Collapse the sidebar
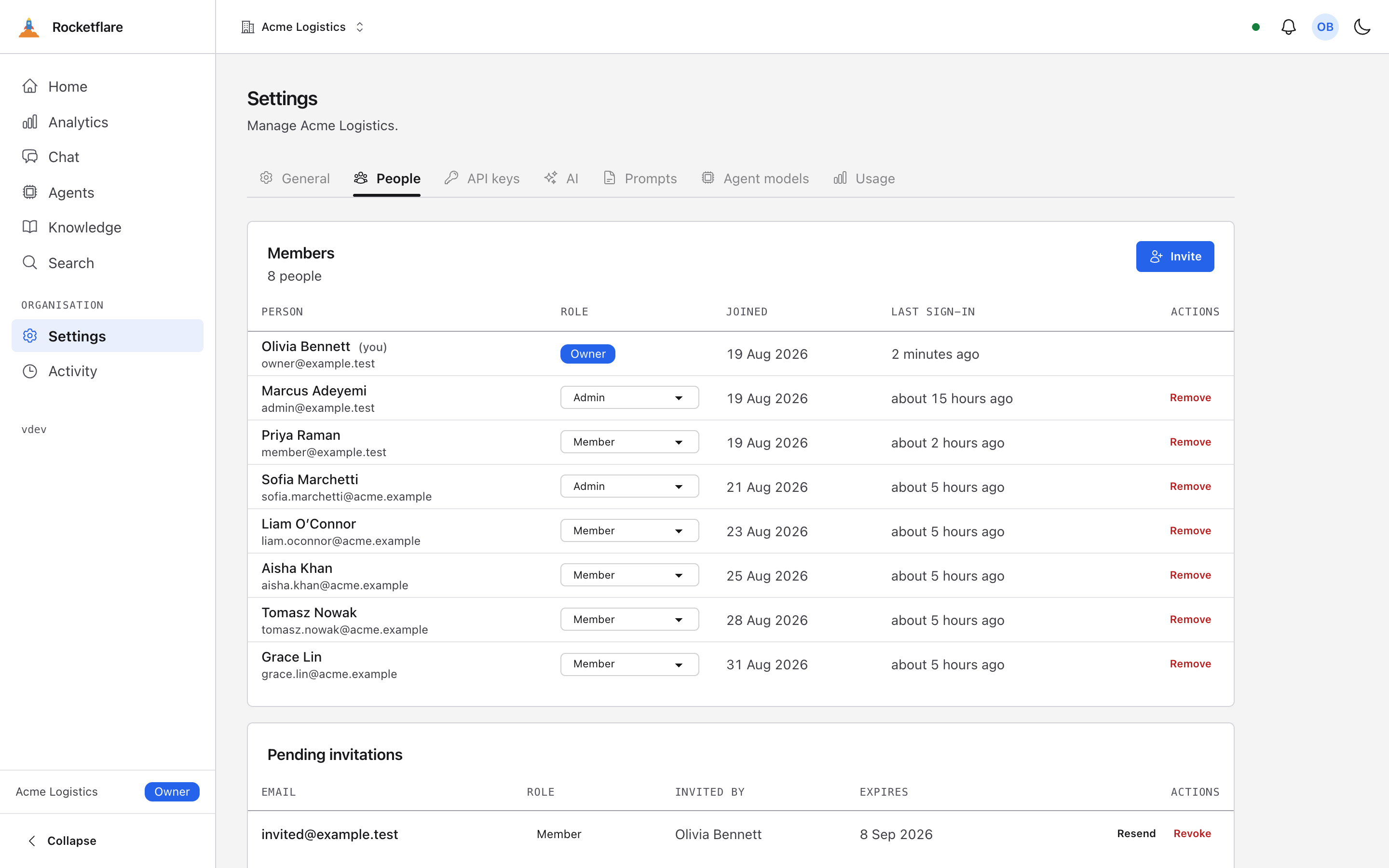Screen dimensions: 1389x868 [x=62, y=841]
